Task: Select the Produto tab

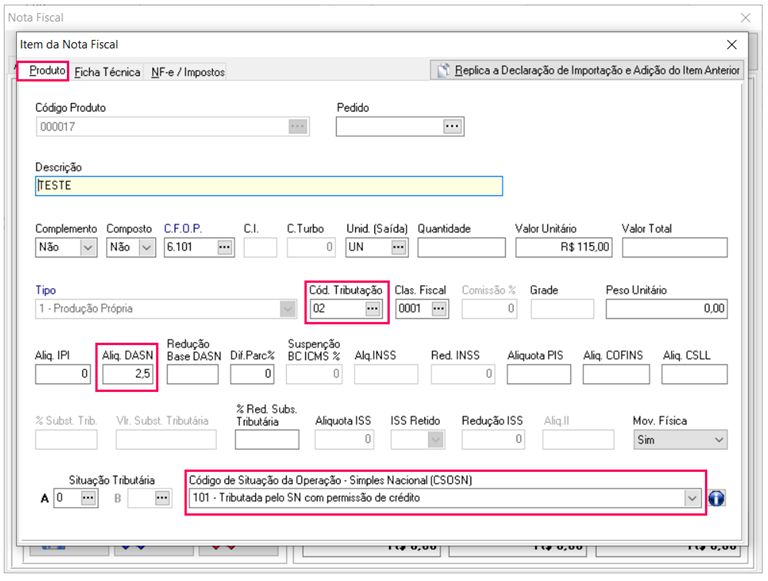Action: point(46,71)
